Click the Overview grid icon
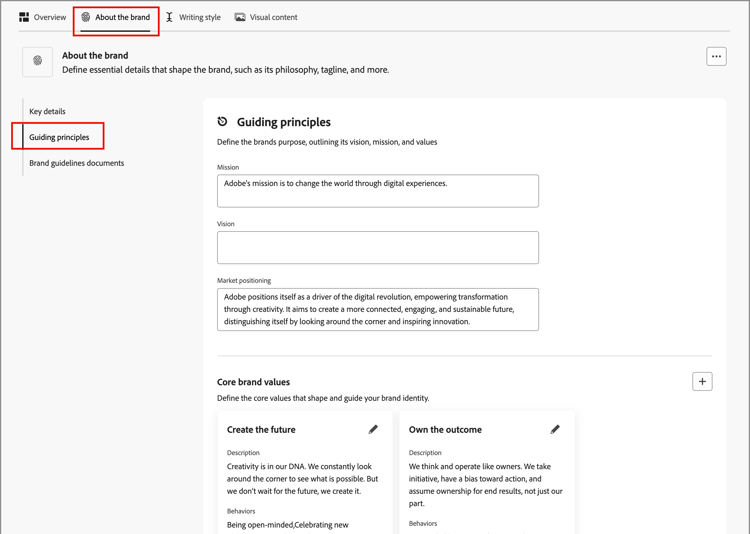750x534 pixels. coord(24,17)
